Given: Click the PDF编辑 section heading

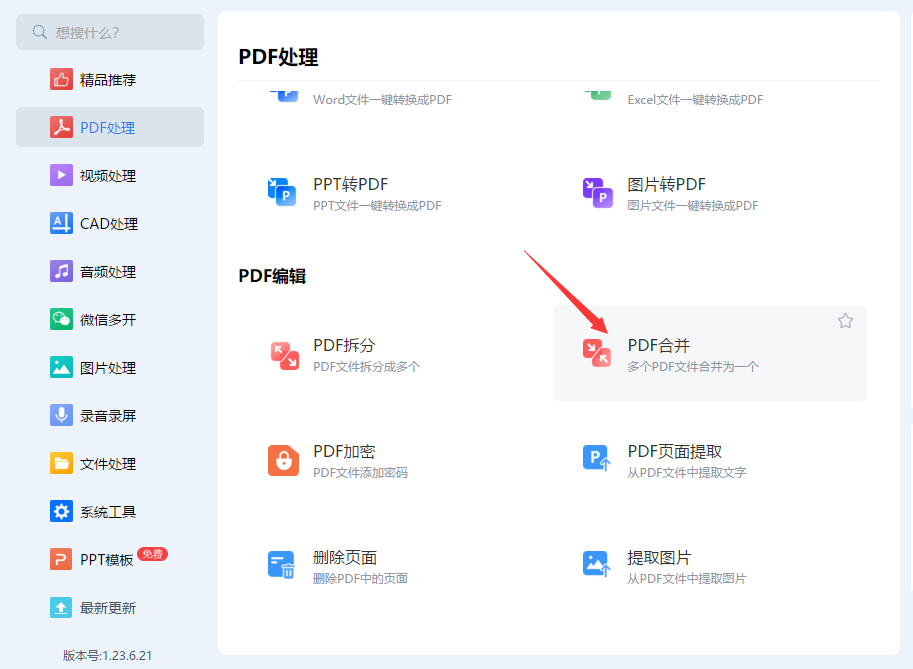Looking at the screenshot, I should [x=273, y=275].
